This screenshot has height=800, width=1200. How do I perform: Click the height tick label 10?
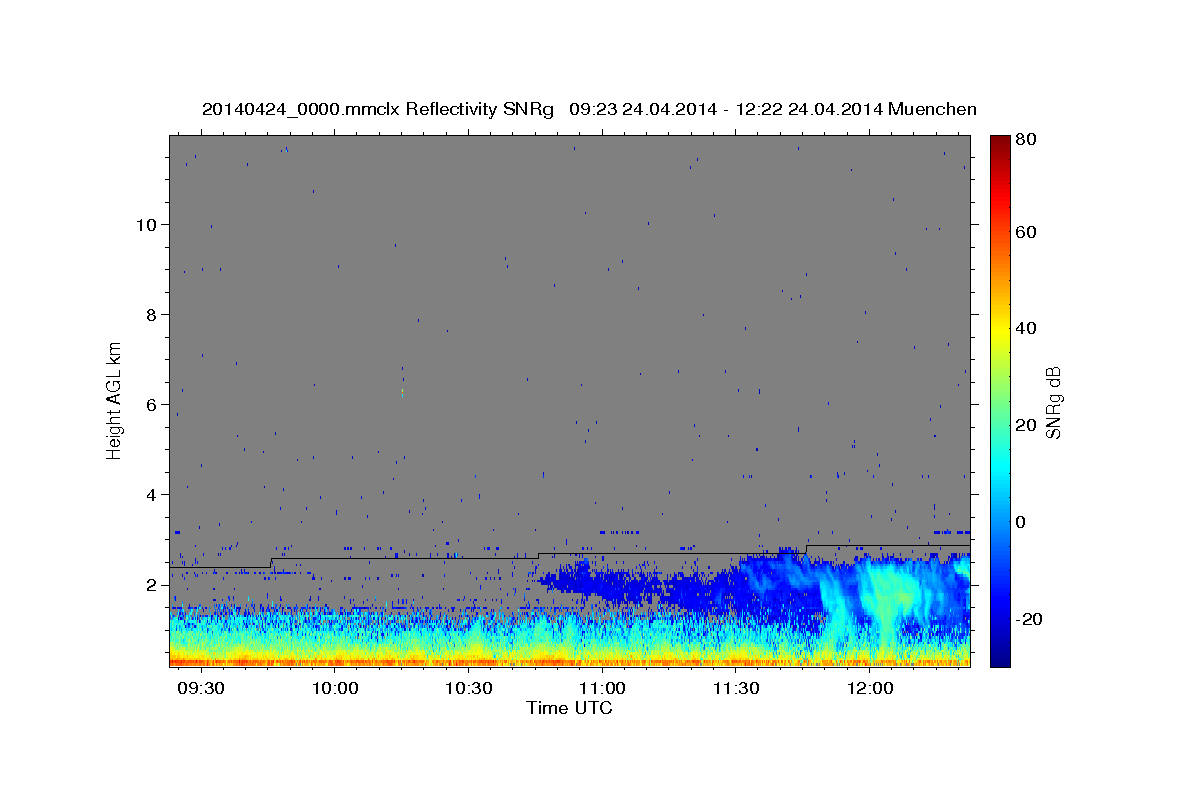pyautogui.click(x=146, y=224)
